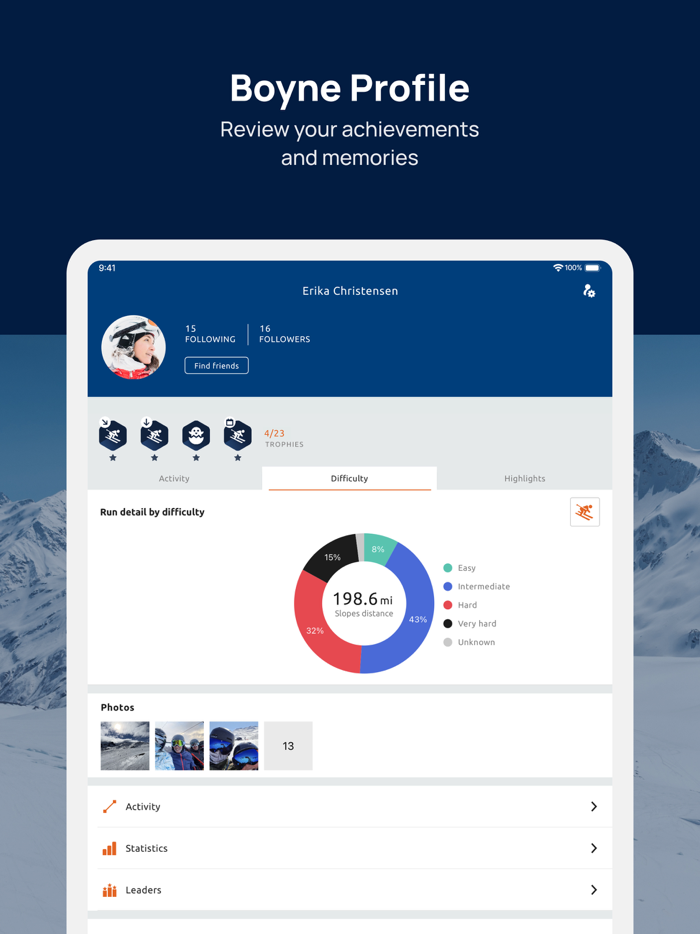The height and width of the screenshot is (934, 700).
Task: Open the Leaders list row
Action: click(x=350, y=890)
